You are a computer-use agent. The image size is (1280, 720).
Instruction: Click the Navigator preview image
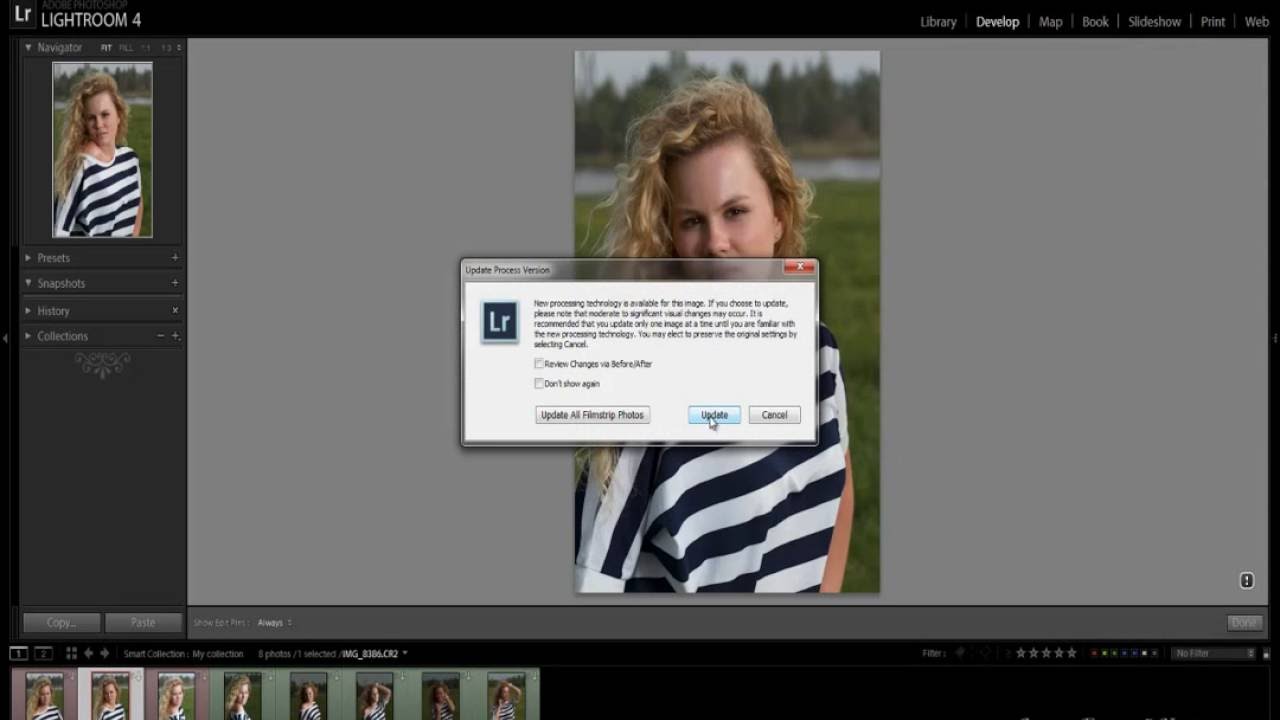click(102, 150)
